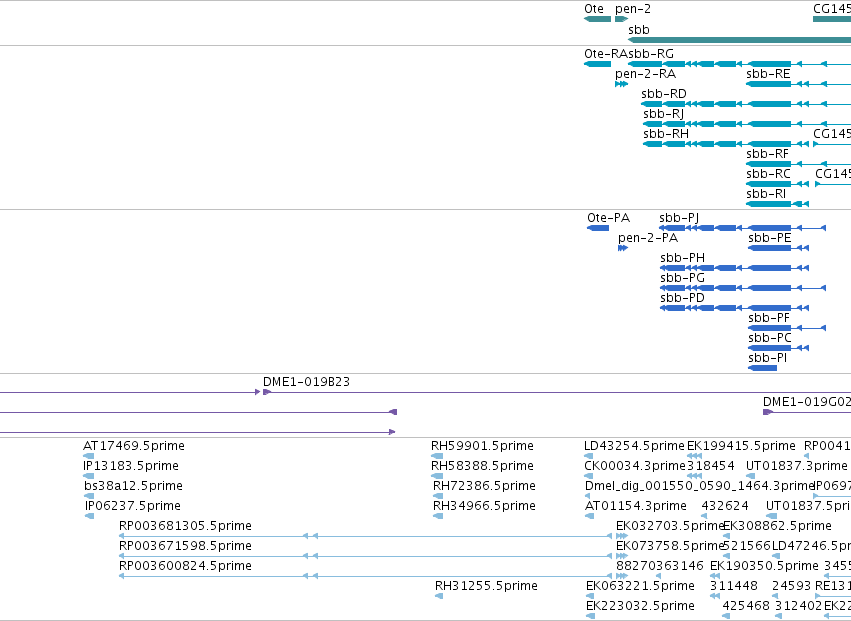Click the EK032703.5prime EST label
Screen dimensions: 851x621
(671, 526)
